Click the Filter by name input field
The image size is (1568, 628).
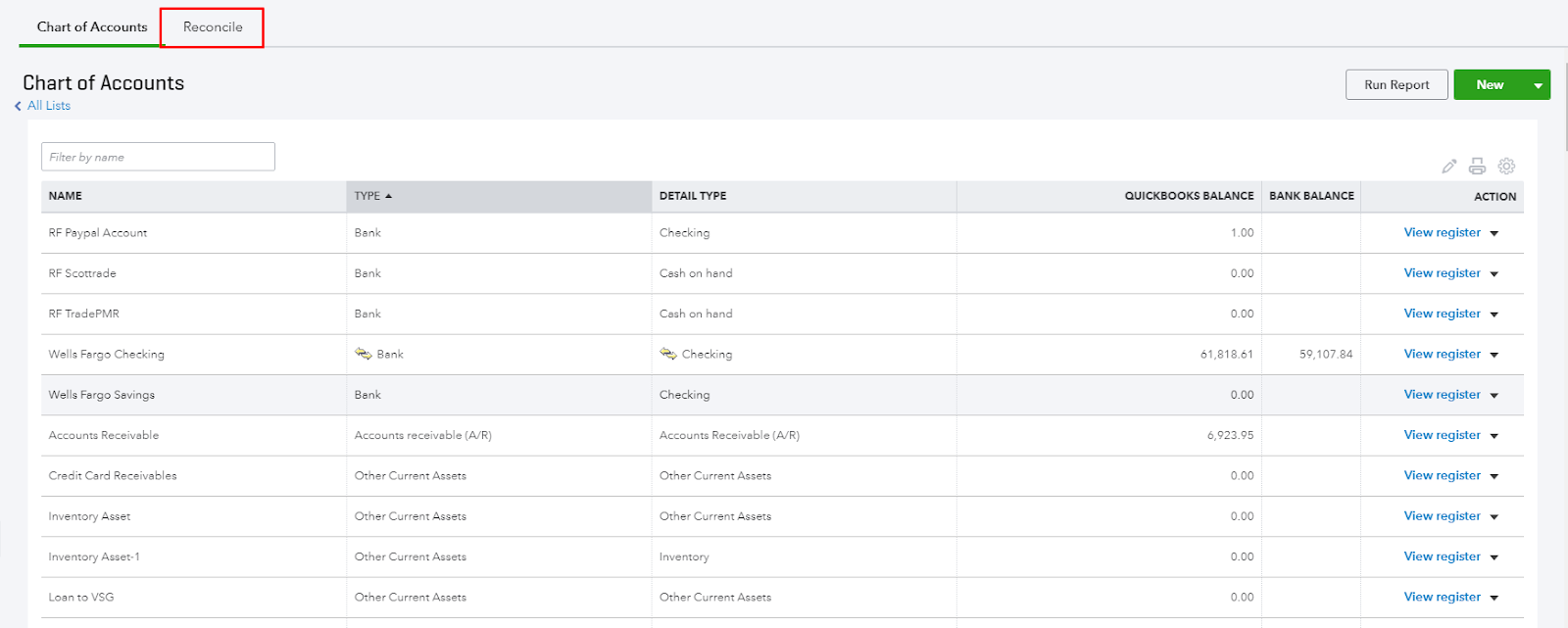click(x=158, y=157)
